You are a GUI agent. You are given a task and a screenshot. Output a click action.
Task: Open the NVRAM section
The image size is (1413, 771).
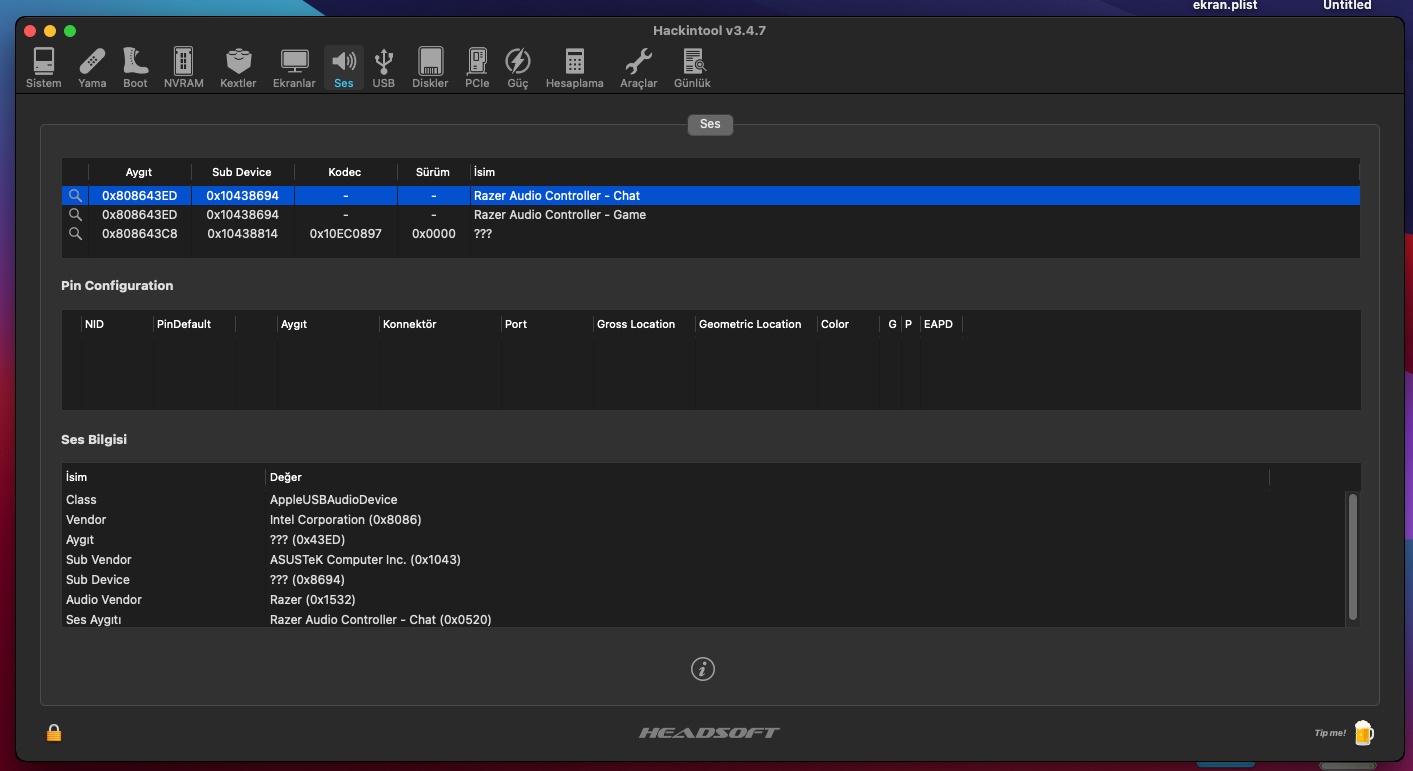183,67
